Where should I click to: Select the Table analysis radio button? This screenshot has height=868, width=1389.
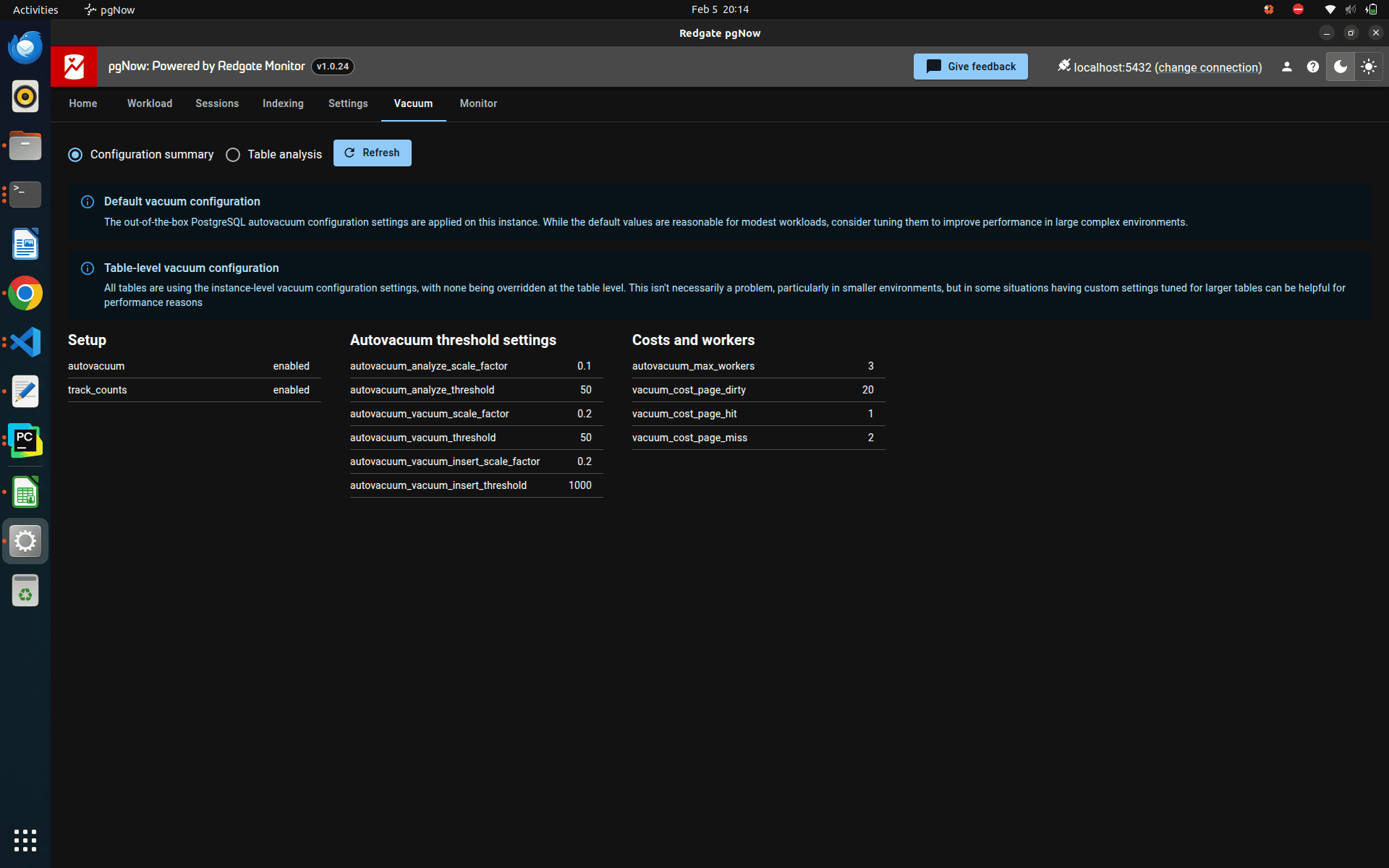click(x=233, y=155)
